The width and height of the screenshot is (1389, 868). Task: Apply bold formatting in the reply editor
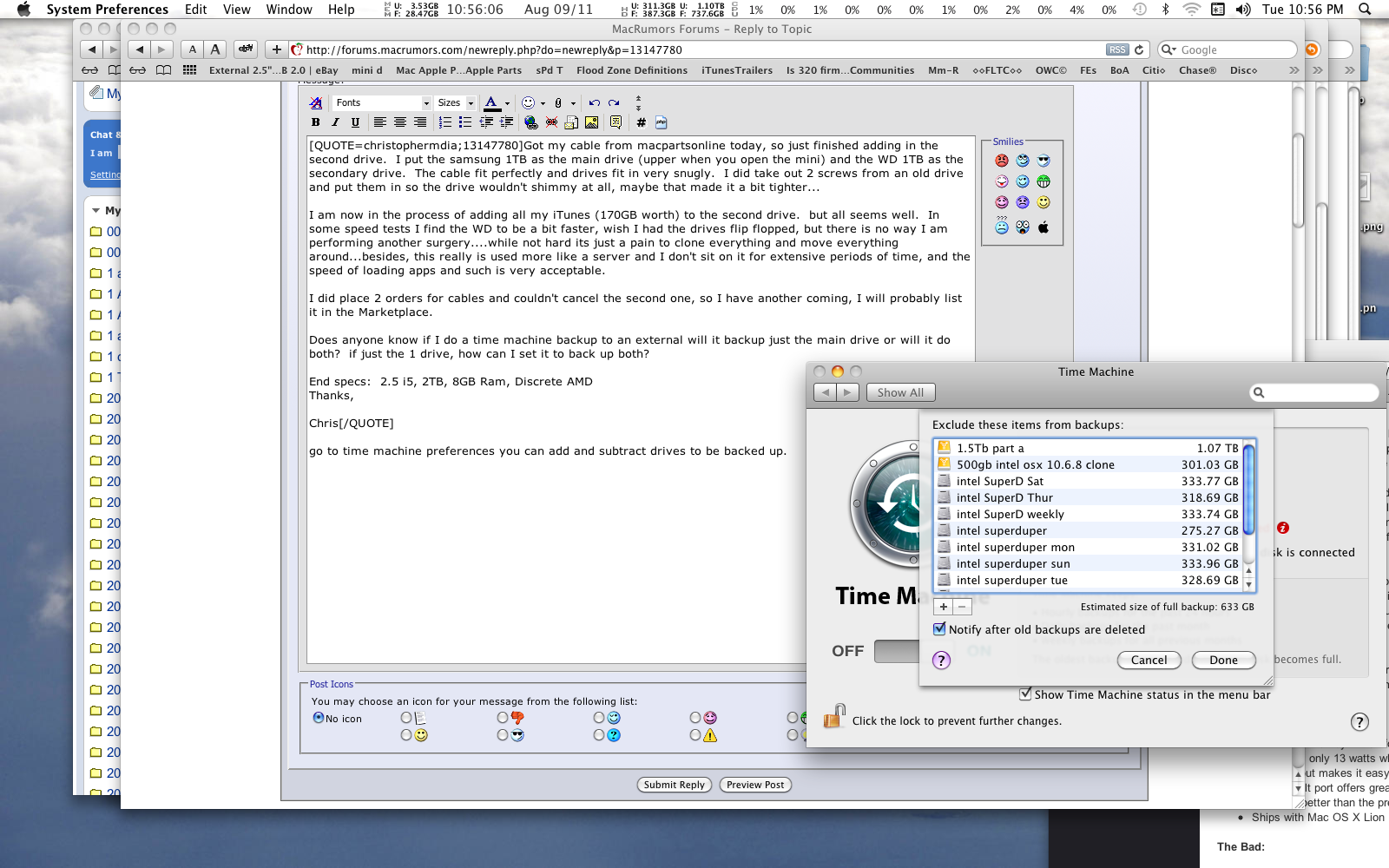316,122
